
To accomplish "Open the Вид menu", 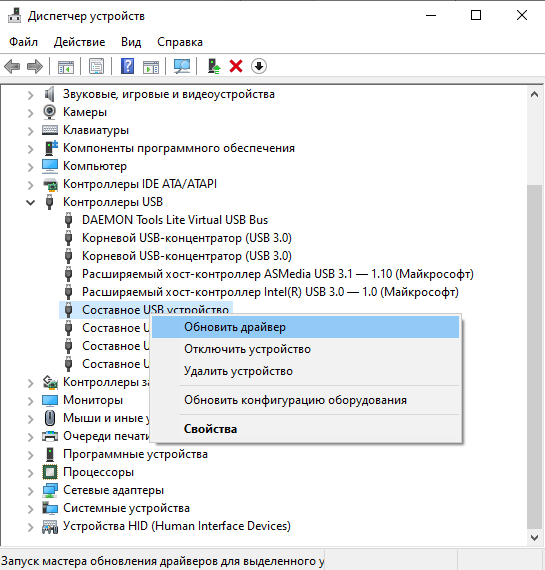I will (131, 42).
